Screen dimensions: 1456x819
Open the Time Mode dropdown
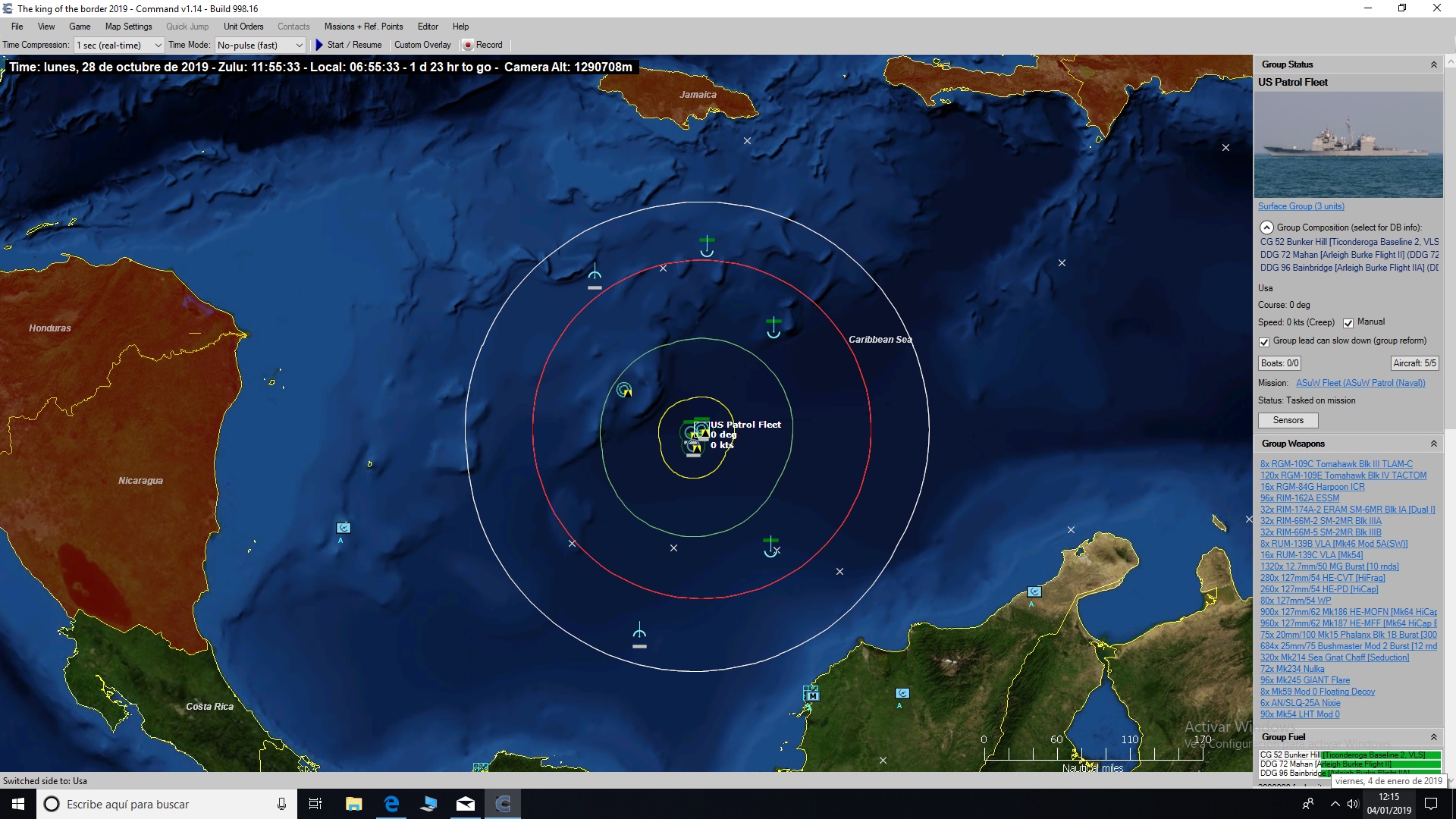(x=301, y=45)
